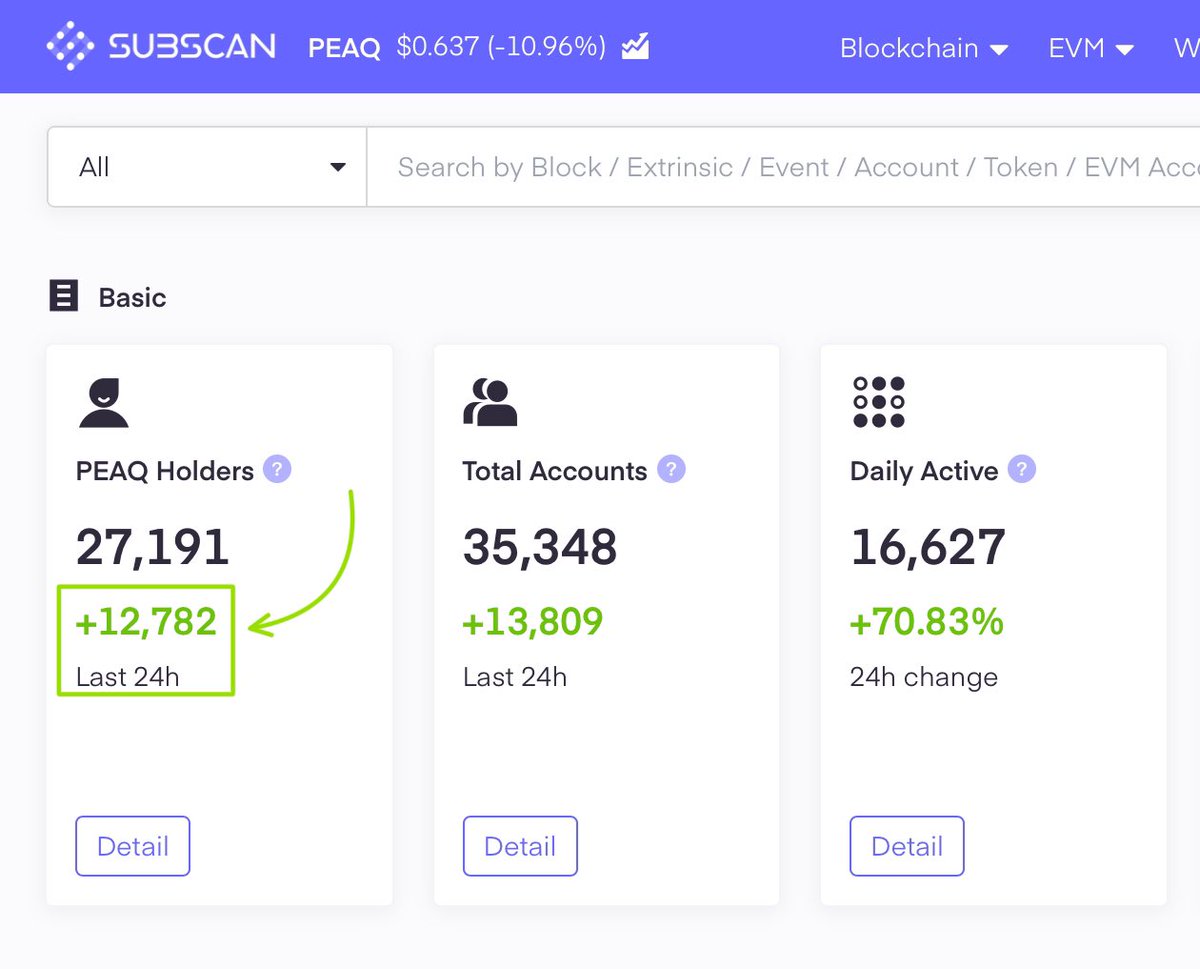Open Detail for Total Accounts
This screenshot has height=969, width=1200.
click(x=520, y=846)
